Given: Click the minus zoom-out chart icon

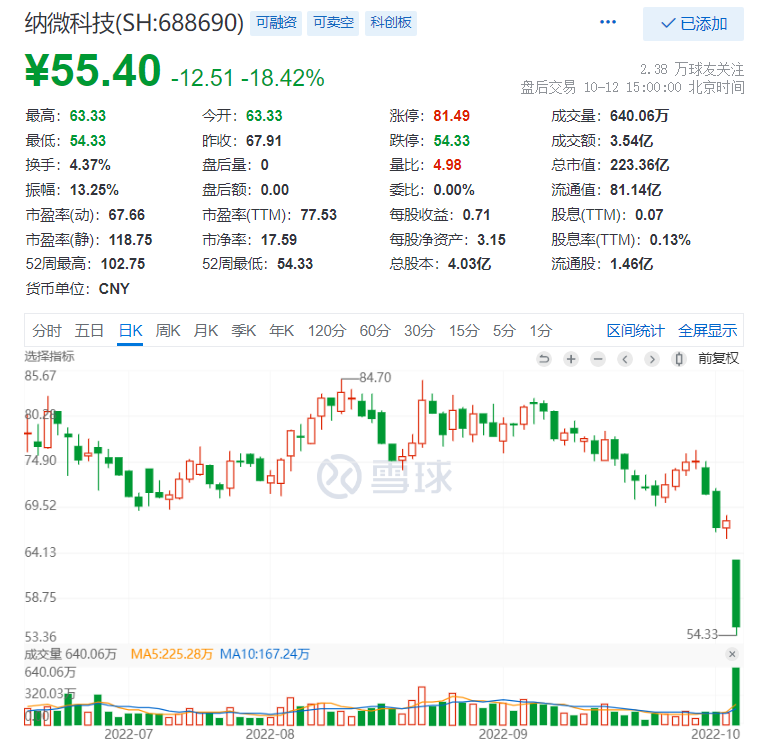Looking at the screenshot, I should click(x=598, y=359).
